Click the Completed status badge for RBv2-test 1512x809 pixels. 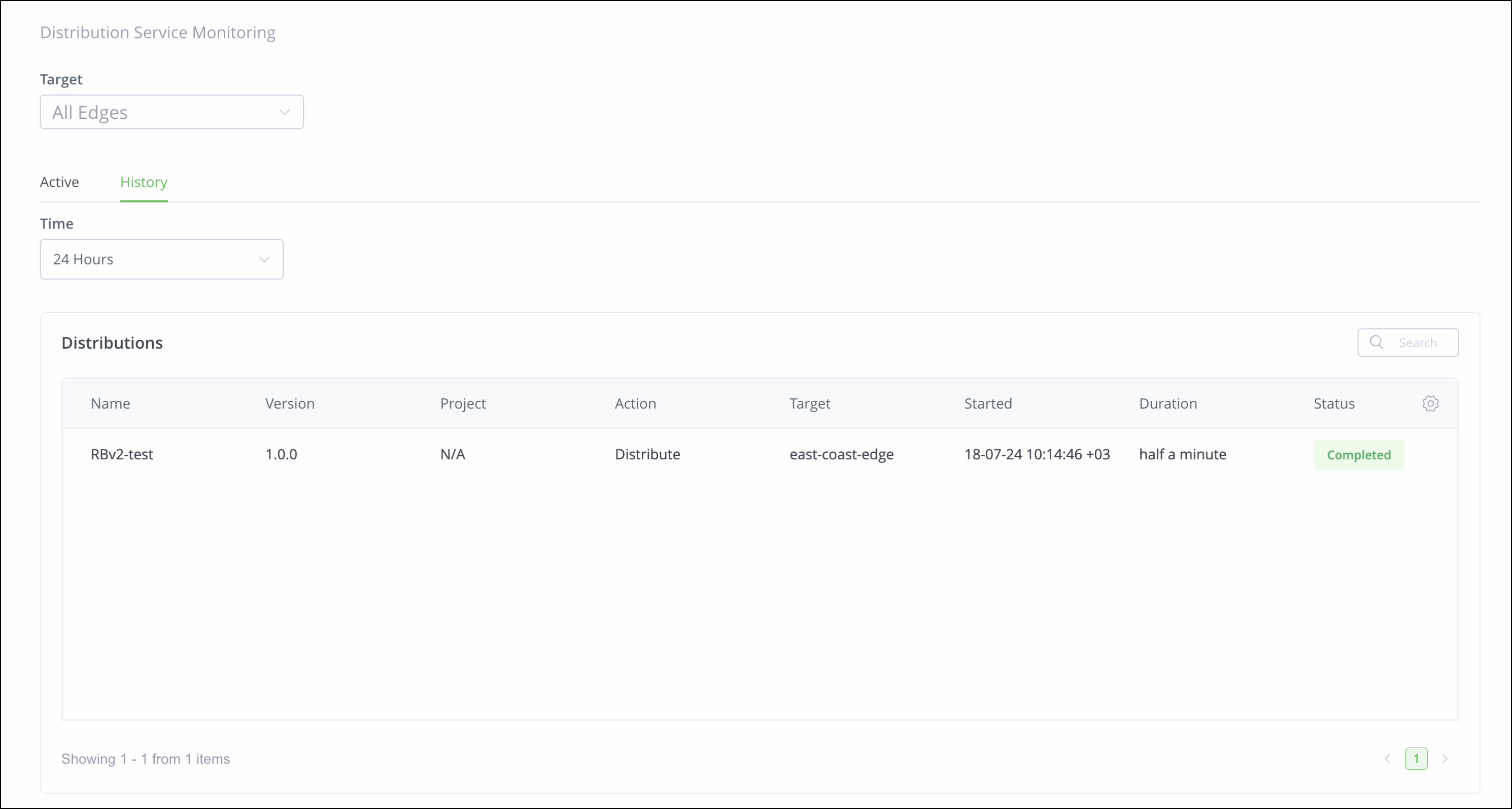1359,454
